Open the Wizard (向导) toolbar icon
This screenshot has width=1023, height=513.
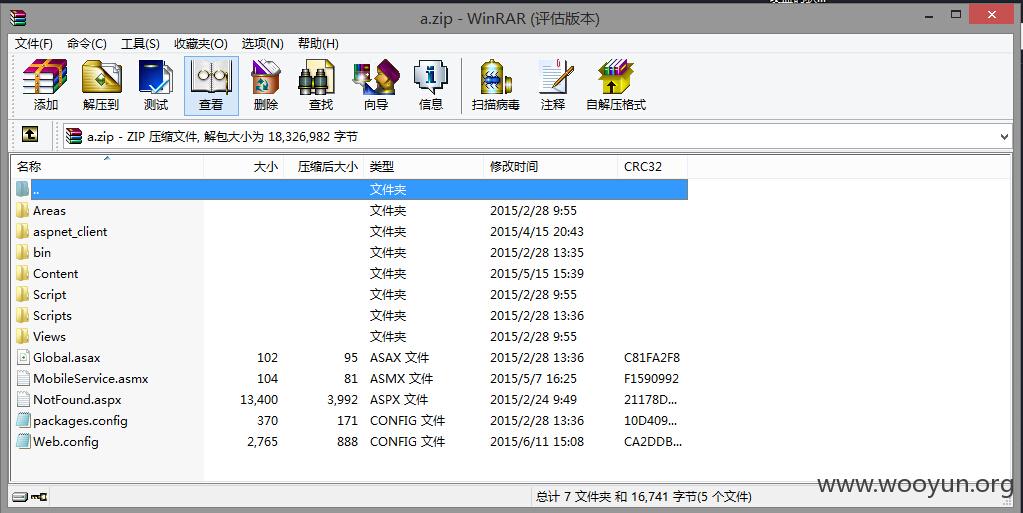(376, 86)
